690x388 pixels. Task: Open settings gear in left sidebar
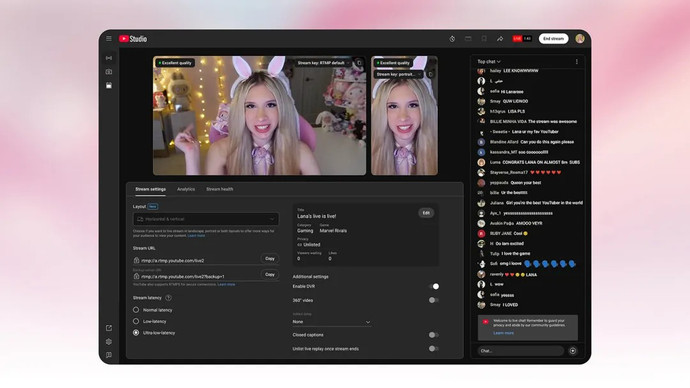(x=109, y=342)
